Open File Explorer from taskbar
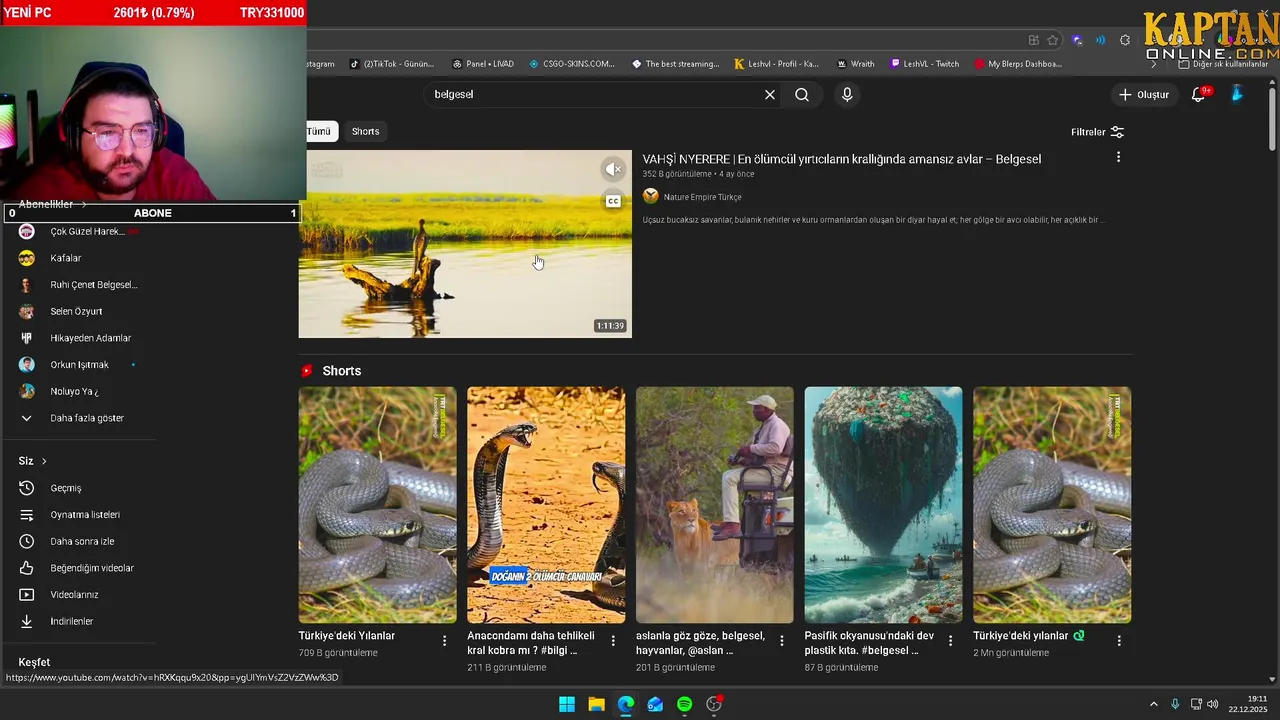 (596, 704)
